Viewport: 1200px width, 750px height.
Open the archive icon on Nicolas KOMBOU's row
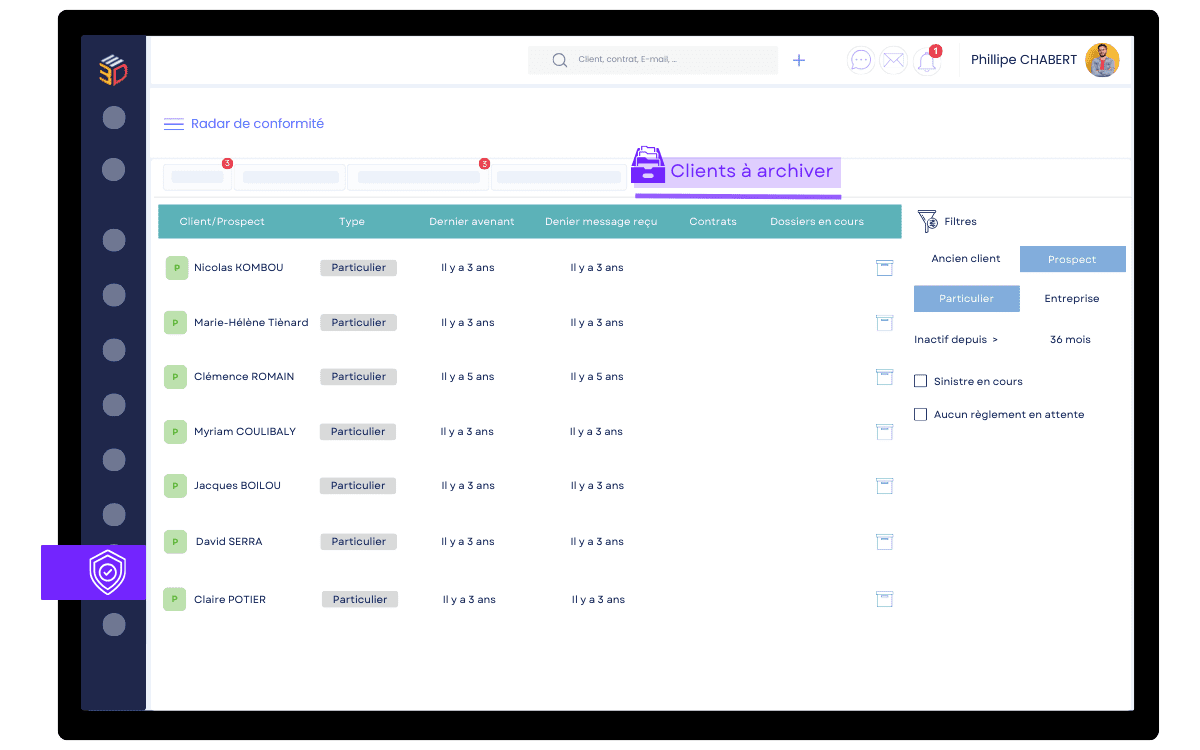click(x=884, y=268)
